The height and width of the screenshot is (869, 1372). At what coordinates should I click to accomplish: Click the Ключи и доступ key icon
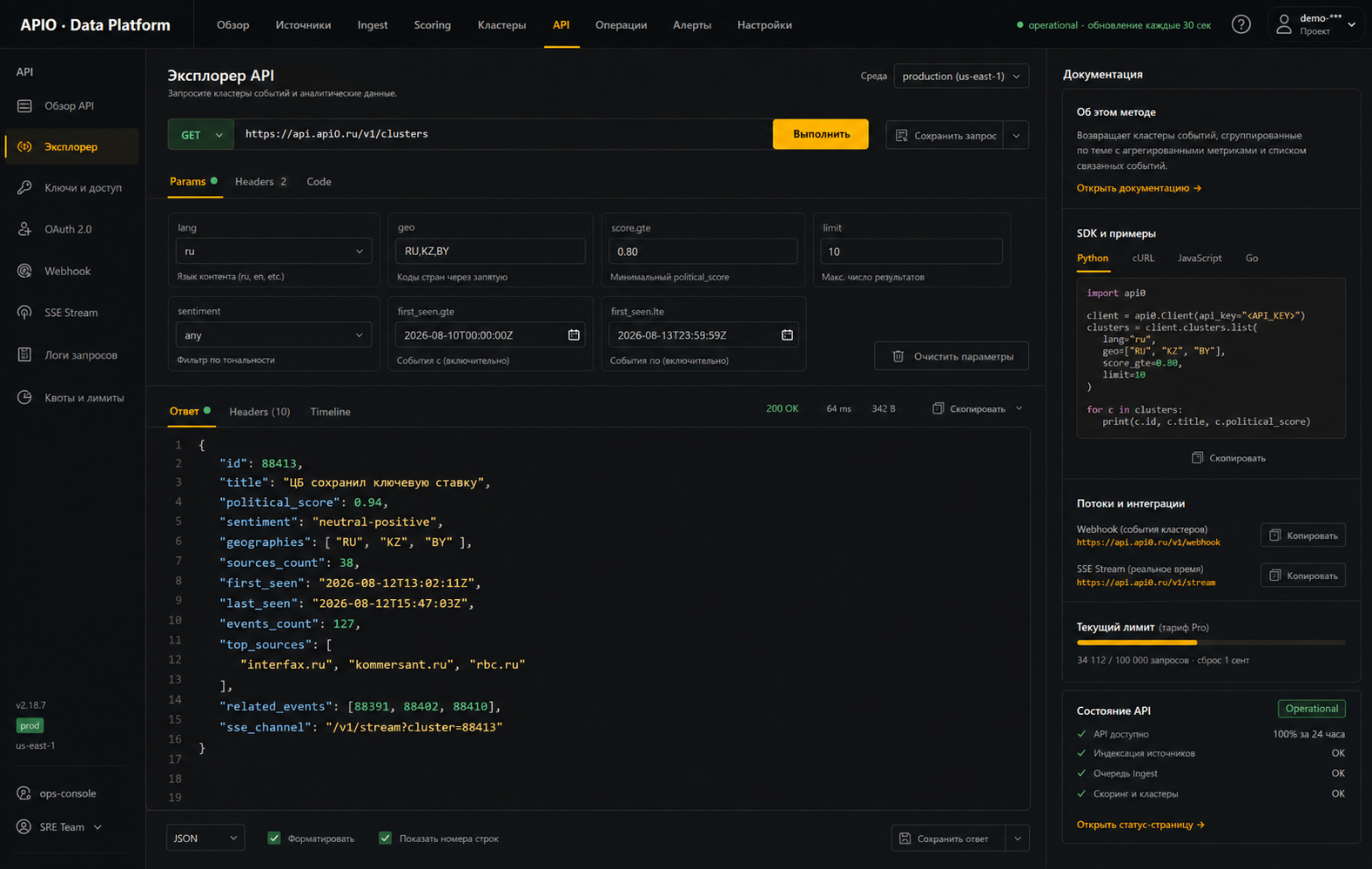pos(24,188)
